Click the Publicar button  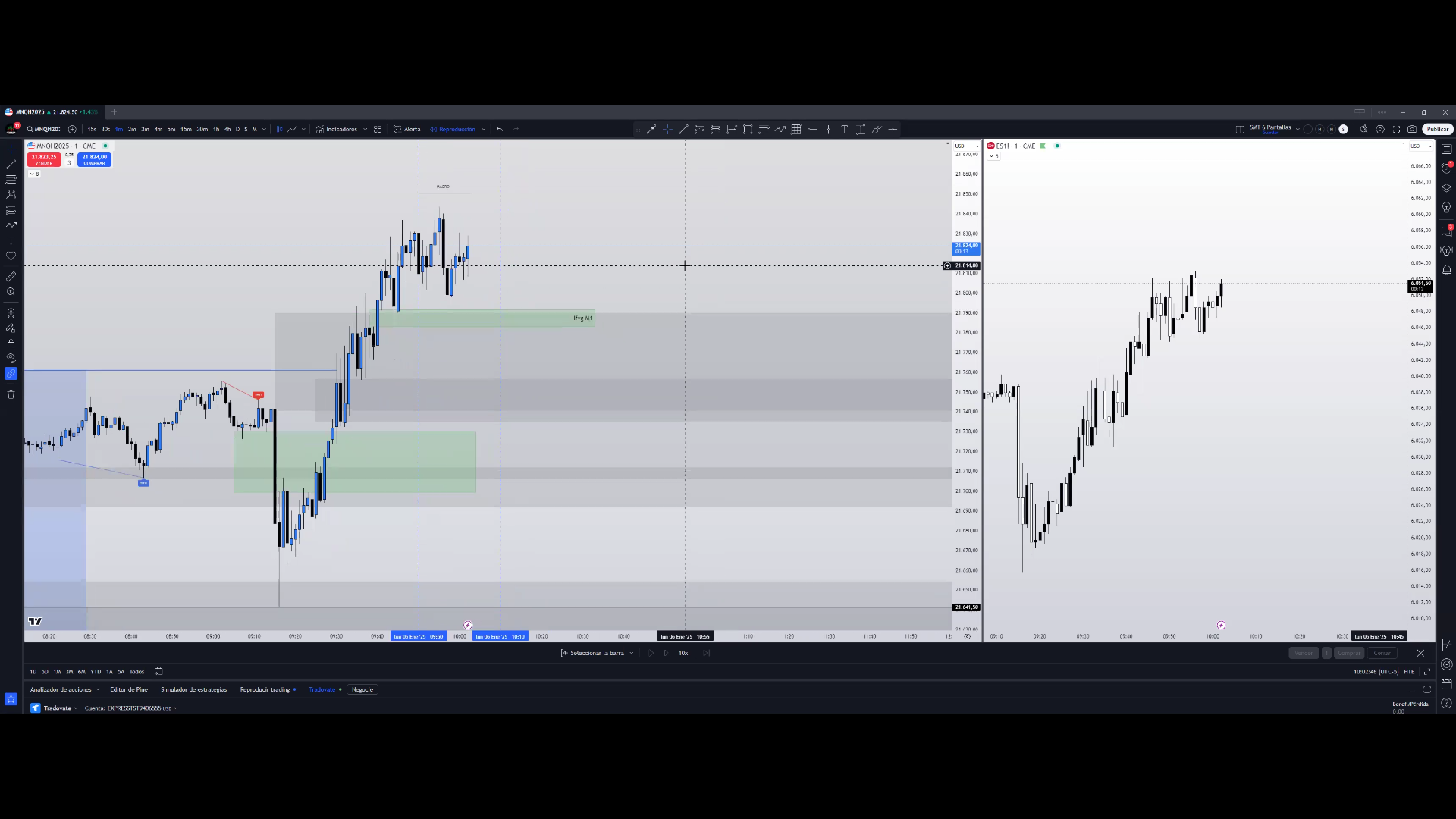click(1437, 129)
